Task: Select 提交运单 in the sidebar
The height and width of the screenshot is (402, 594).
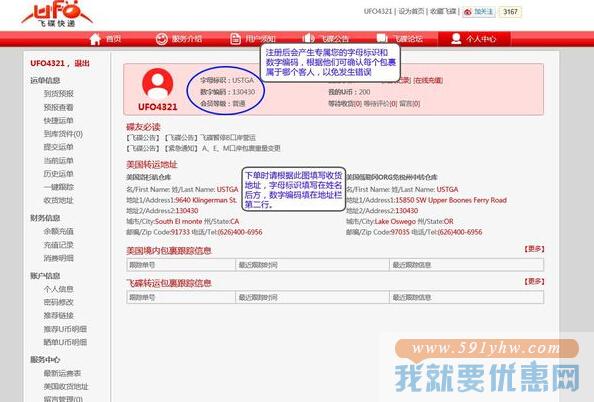Action: coord(58,147)
